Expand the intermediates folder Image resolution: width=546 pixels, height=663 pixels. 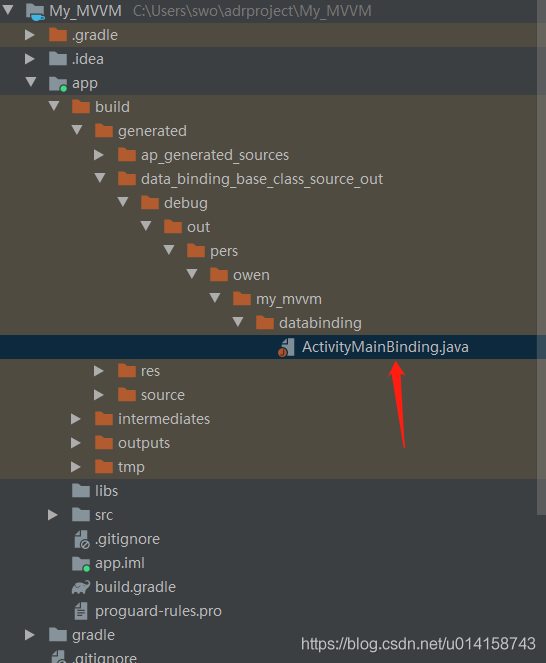(76, 419)
